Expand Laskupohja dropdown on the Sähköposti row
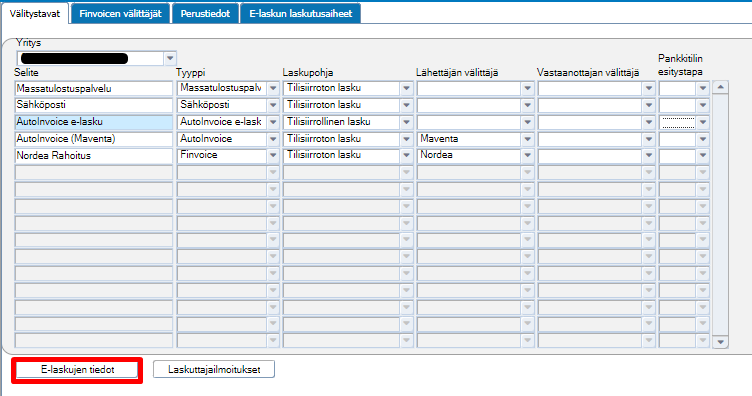 [407, 105]
